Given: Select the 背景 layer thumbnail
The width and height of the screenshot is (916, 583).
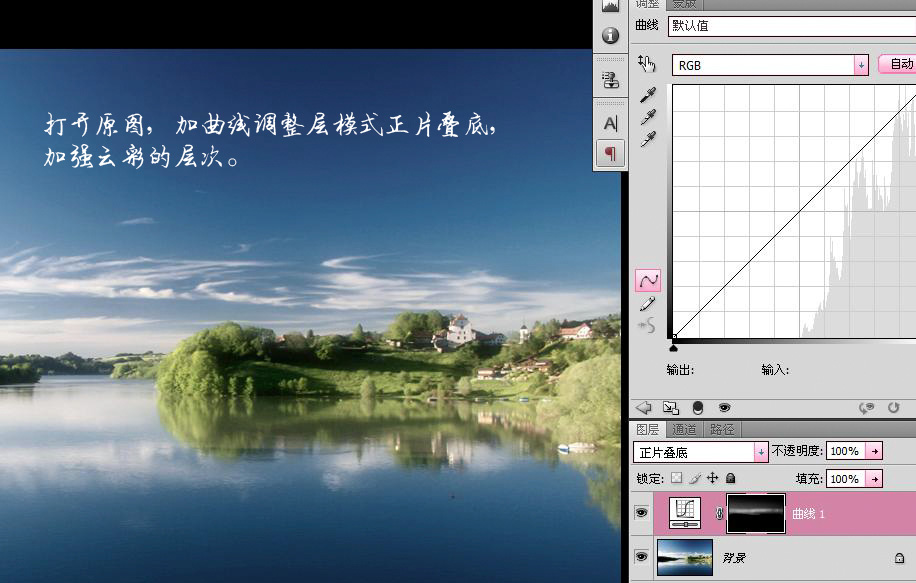Looking at the screenshot, I should [x=685, y=557].
